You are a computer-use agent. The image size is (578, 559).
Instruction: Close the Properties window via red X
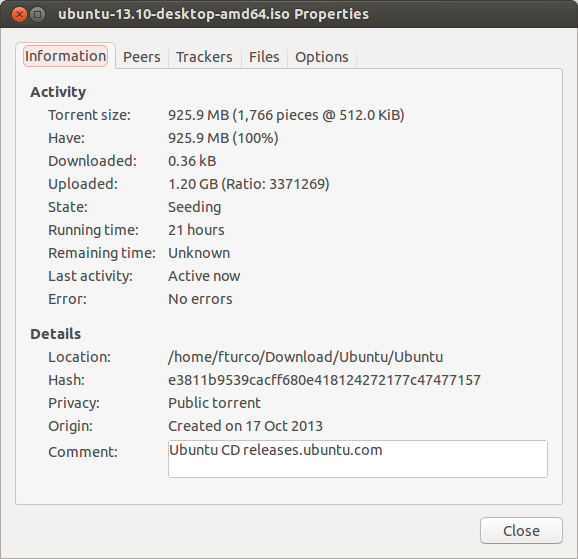click(x=19, y=15)
